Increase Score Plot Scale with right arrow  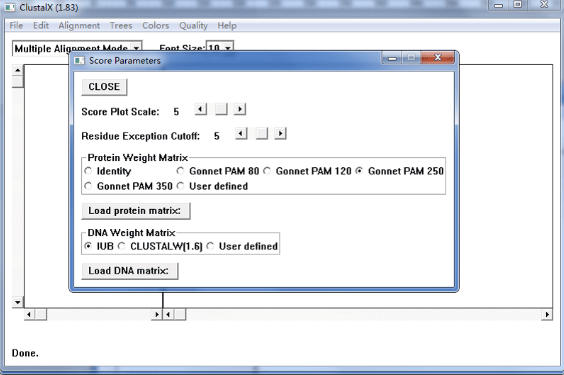(x=240, y=109)
